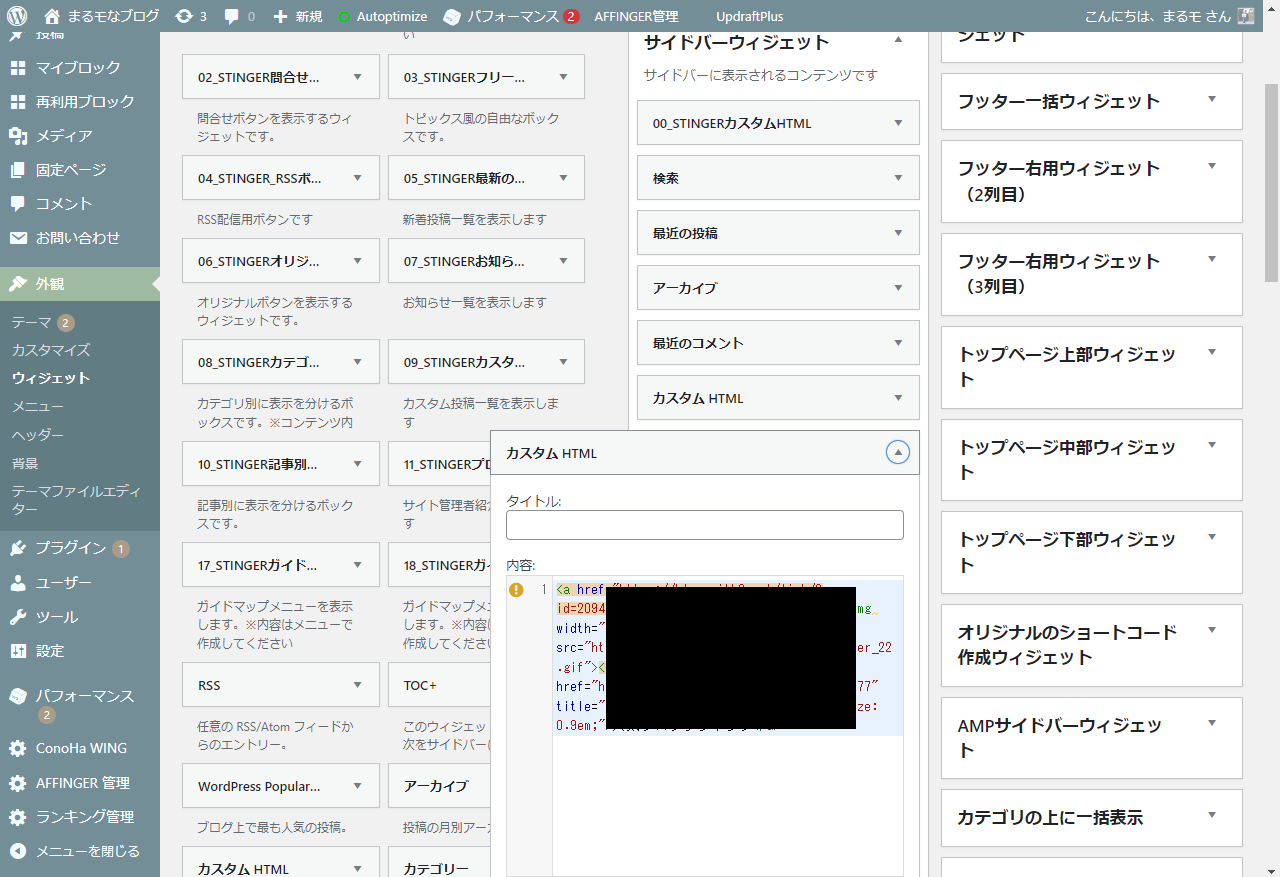Viewport: 1280px width, 877px height.
Task: Click the ユーザー person icon
Action: (18, 582)
